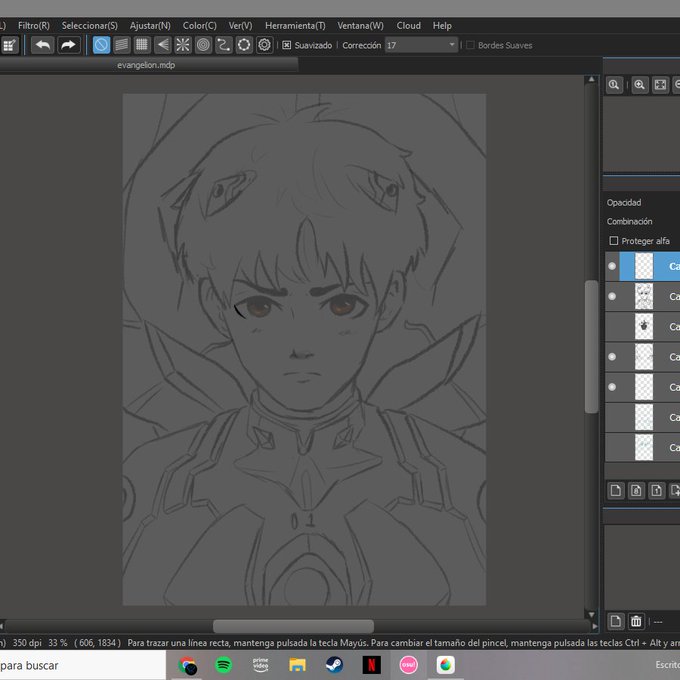The width and height of the screenshot is (680, 680).
Task: Add a new color layer (blank page icon)
Action: click(615, 490)
